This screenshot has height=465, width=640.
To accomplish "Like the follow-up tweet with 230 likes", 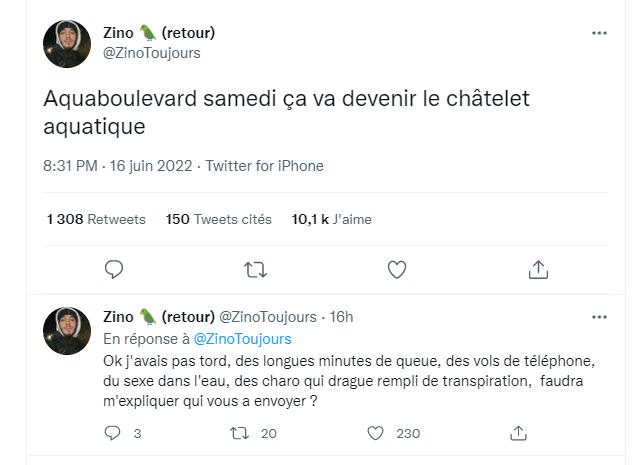I will coord(376,433).
